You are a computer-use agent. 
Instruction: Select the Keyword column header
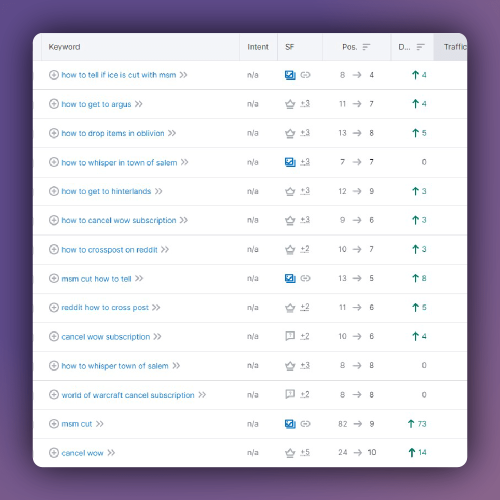64,47
